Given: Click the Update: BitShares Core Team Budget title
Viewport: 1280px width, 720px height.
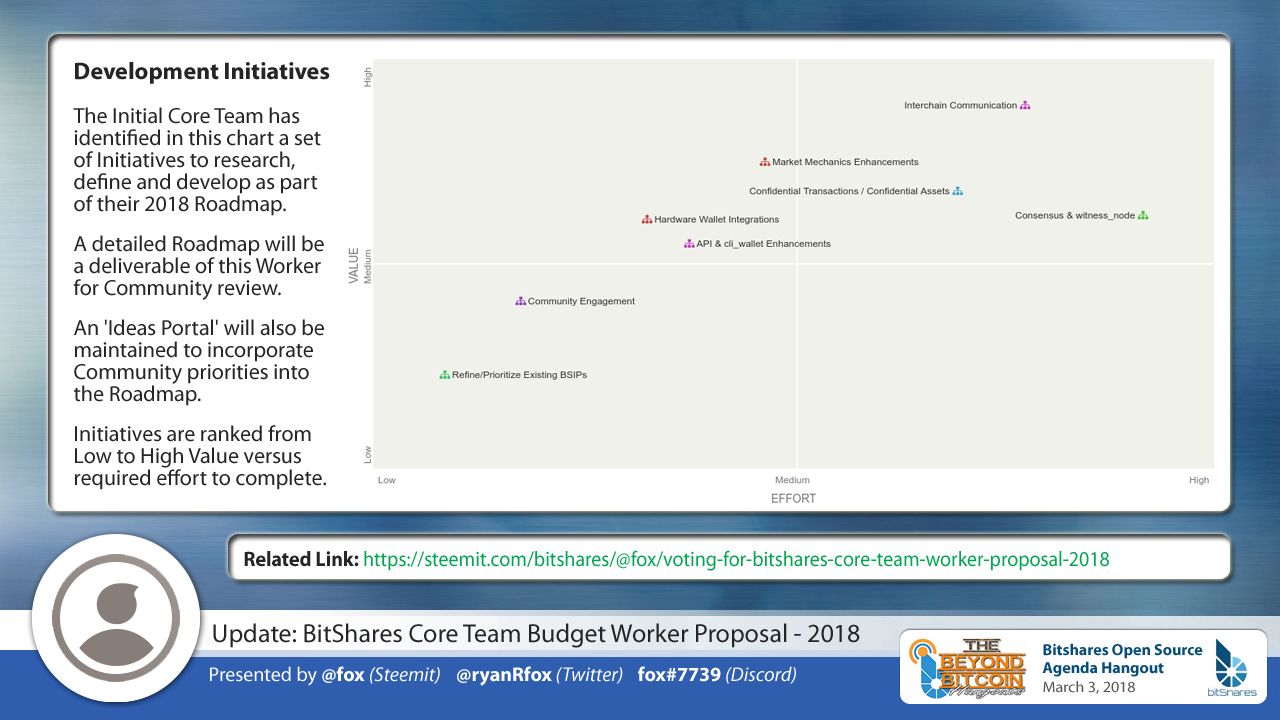Looking at the screenshot, I should pos(535,634).
